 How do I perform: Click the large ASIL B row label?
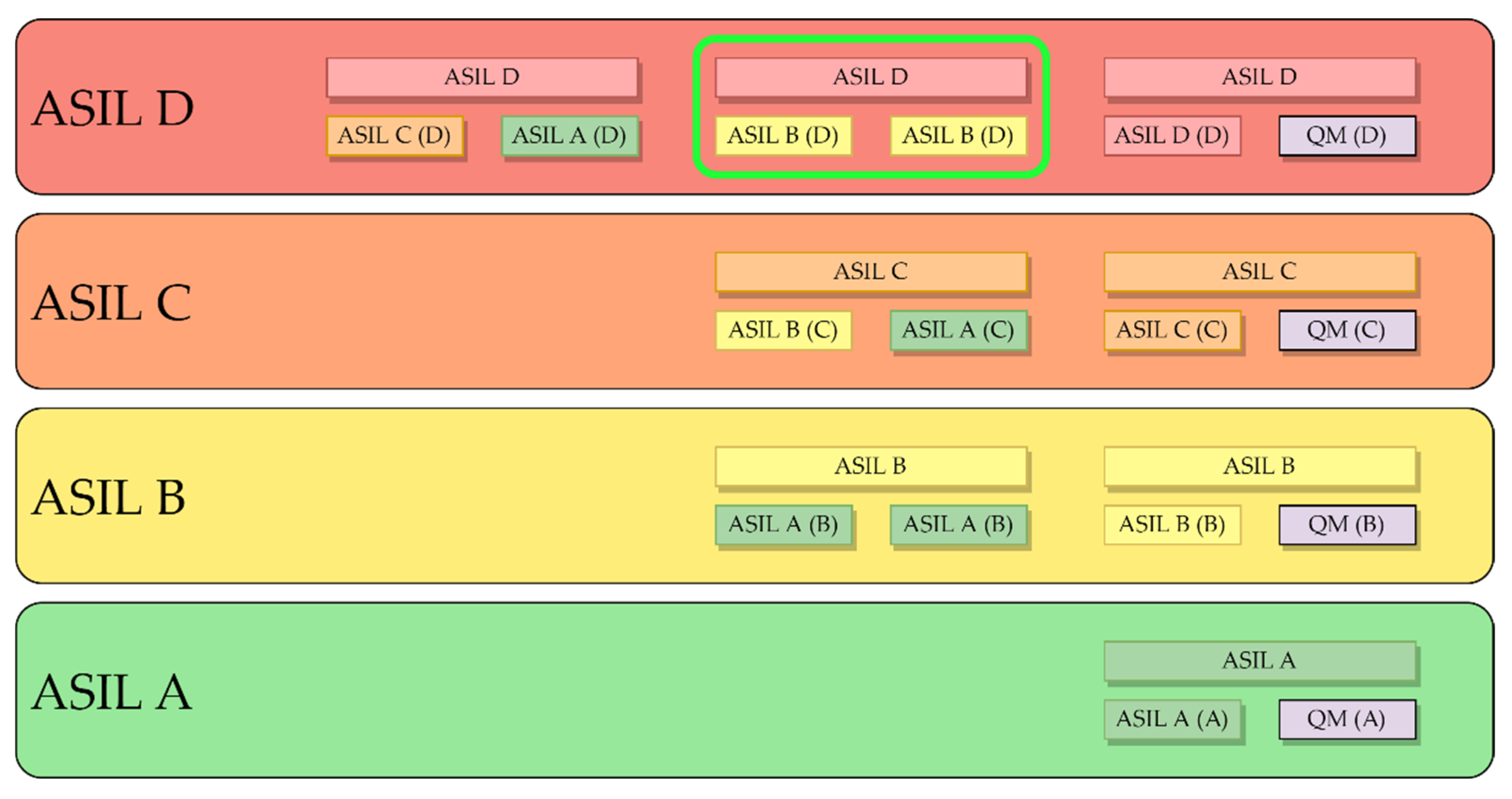[x=109, y=497]
